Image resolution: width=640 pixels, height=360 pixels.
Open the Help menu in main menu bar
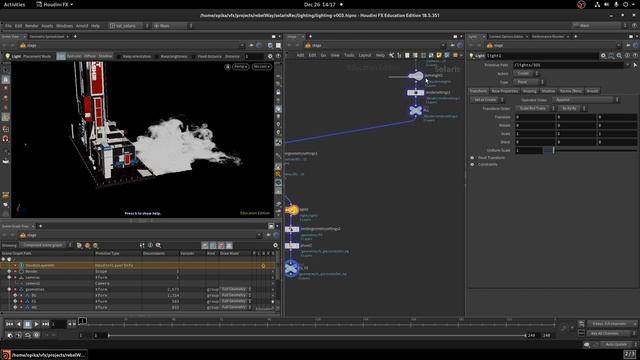(95, 26)
